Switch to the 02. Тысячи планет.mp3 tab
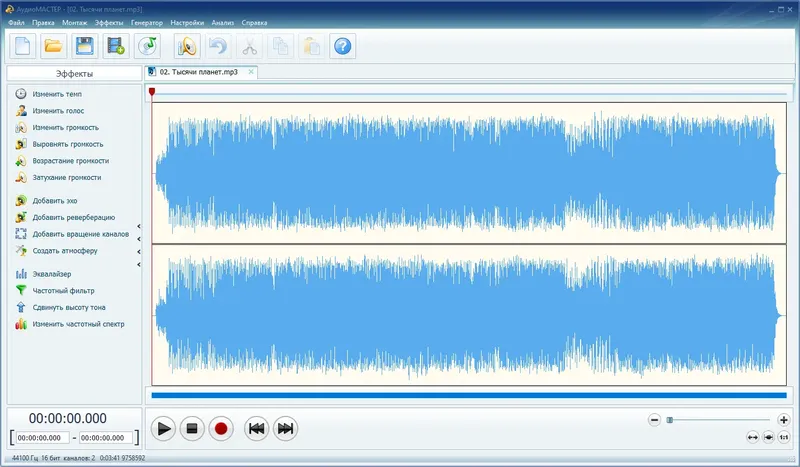The image size is (800, 467). point(199,72)
